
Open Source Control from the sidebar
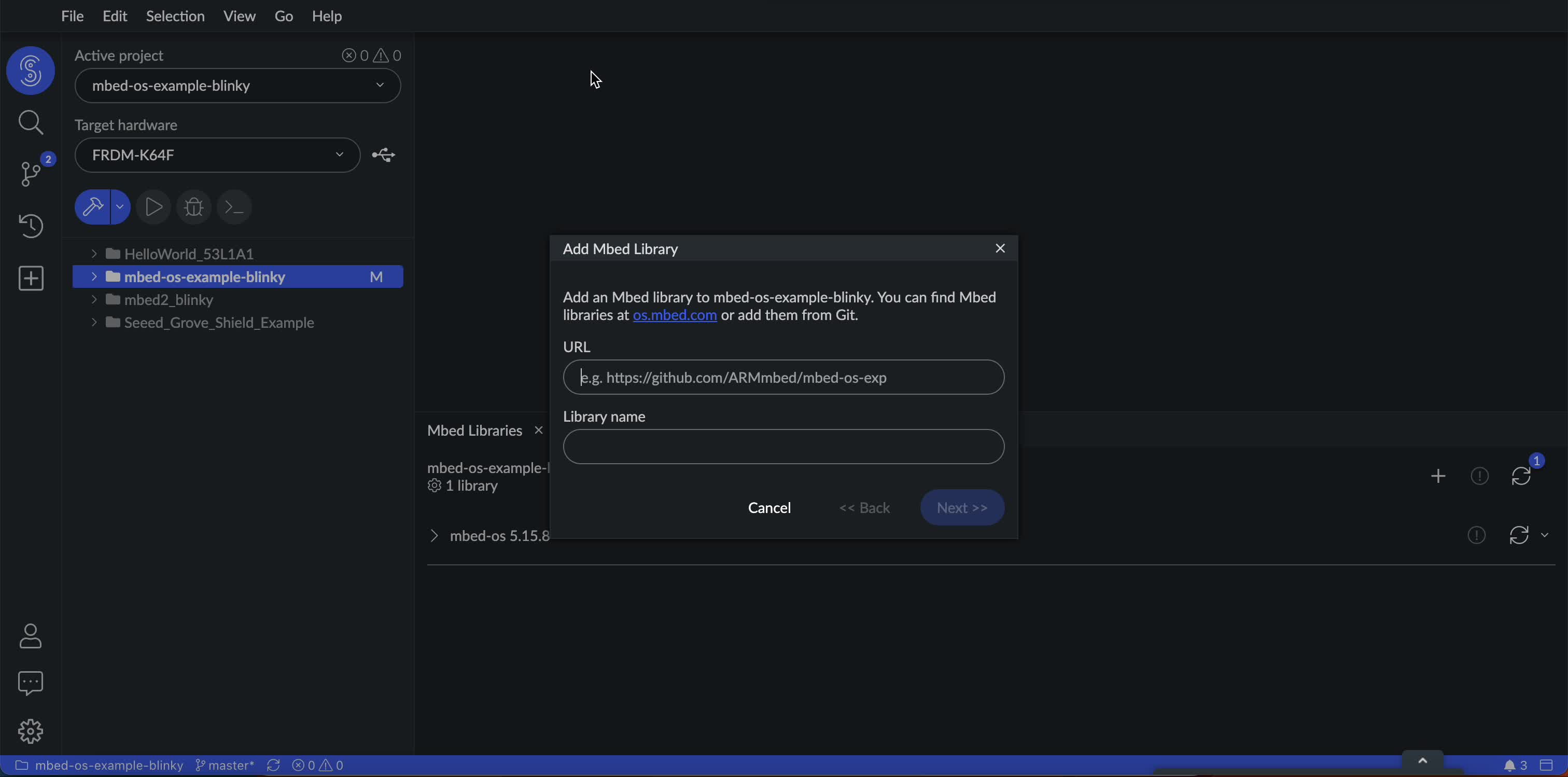click(31, 174)
